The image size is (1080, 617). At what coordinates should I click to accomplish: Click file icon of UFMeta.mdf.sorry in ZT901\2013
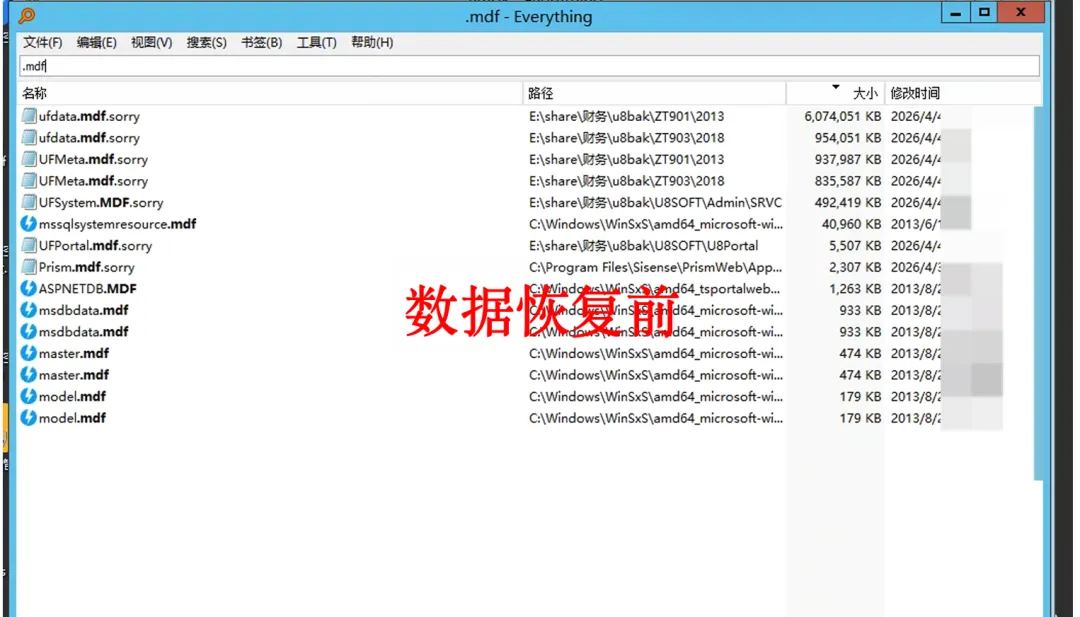pos(28,159)
